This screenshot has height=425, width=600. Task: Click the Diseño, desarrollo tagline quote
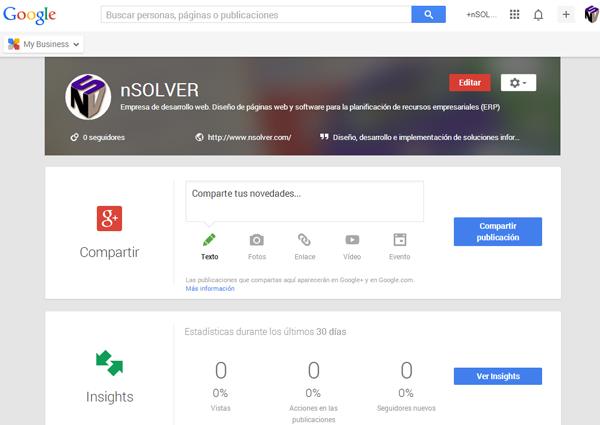[420, 137]
